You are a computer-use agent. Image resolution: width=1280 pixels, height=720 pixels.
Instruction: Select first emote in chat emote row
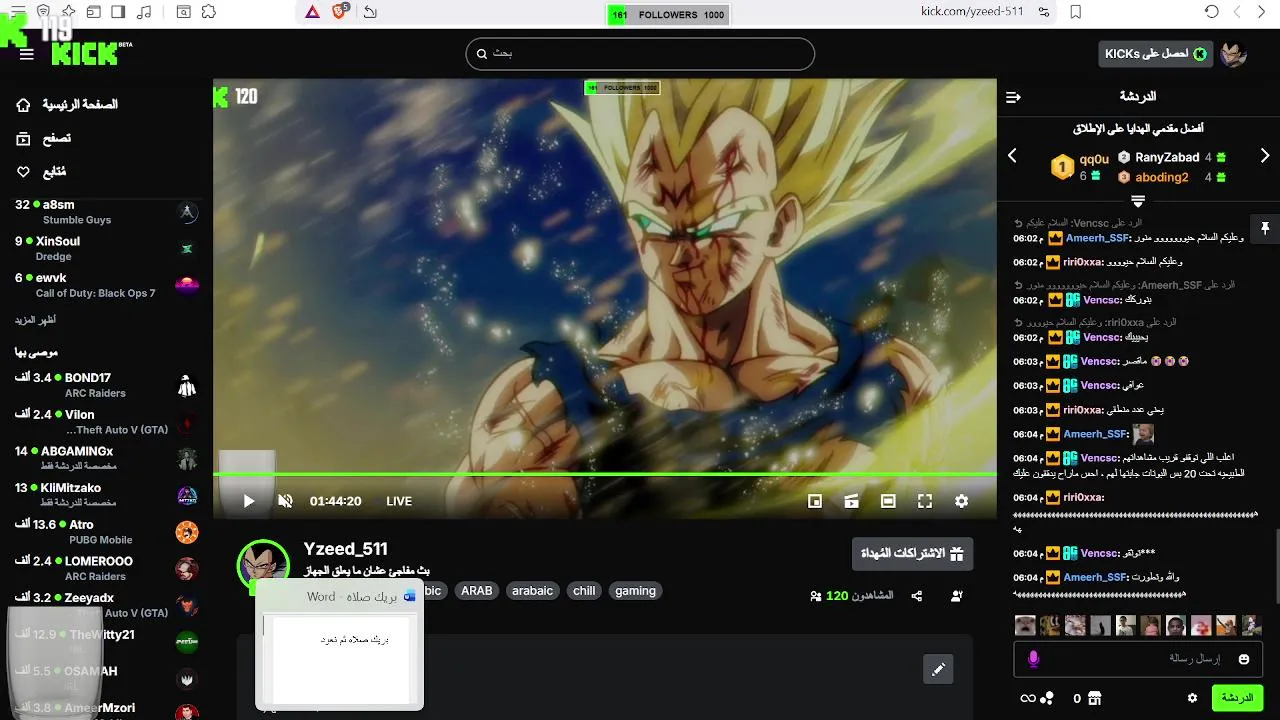[1025, 625]
